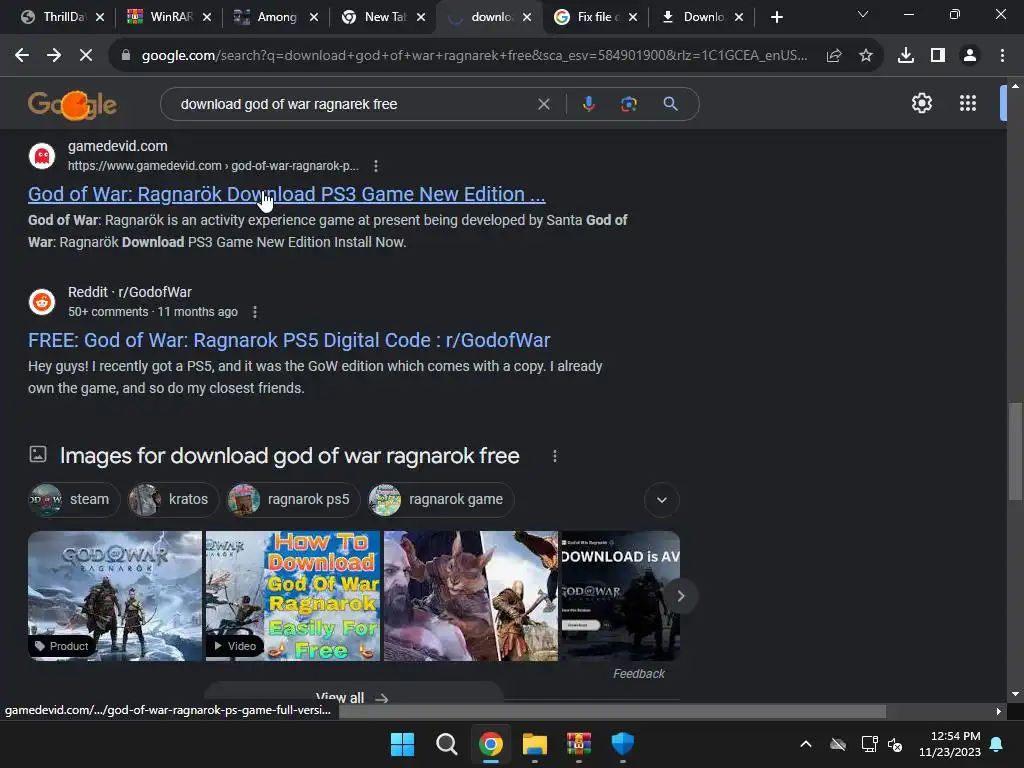The width and height of the screenshot is (1024, 768).
Task: Search by image with Lens icon
Action: [629, 104]
